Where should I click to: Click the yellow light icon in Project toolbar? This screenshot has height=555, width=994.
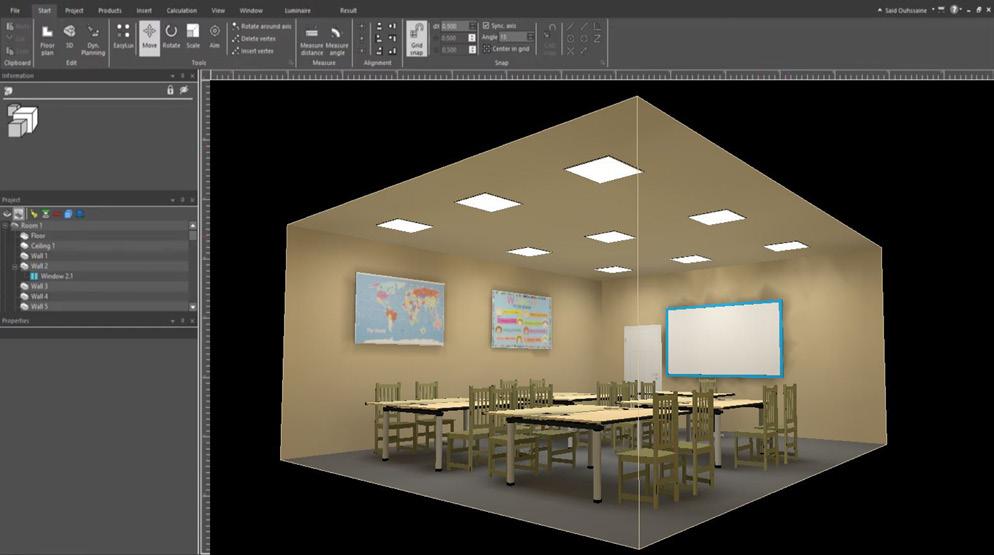point(34,214)
